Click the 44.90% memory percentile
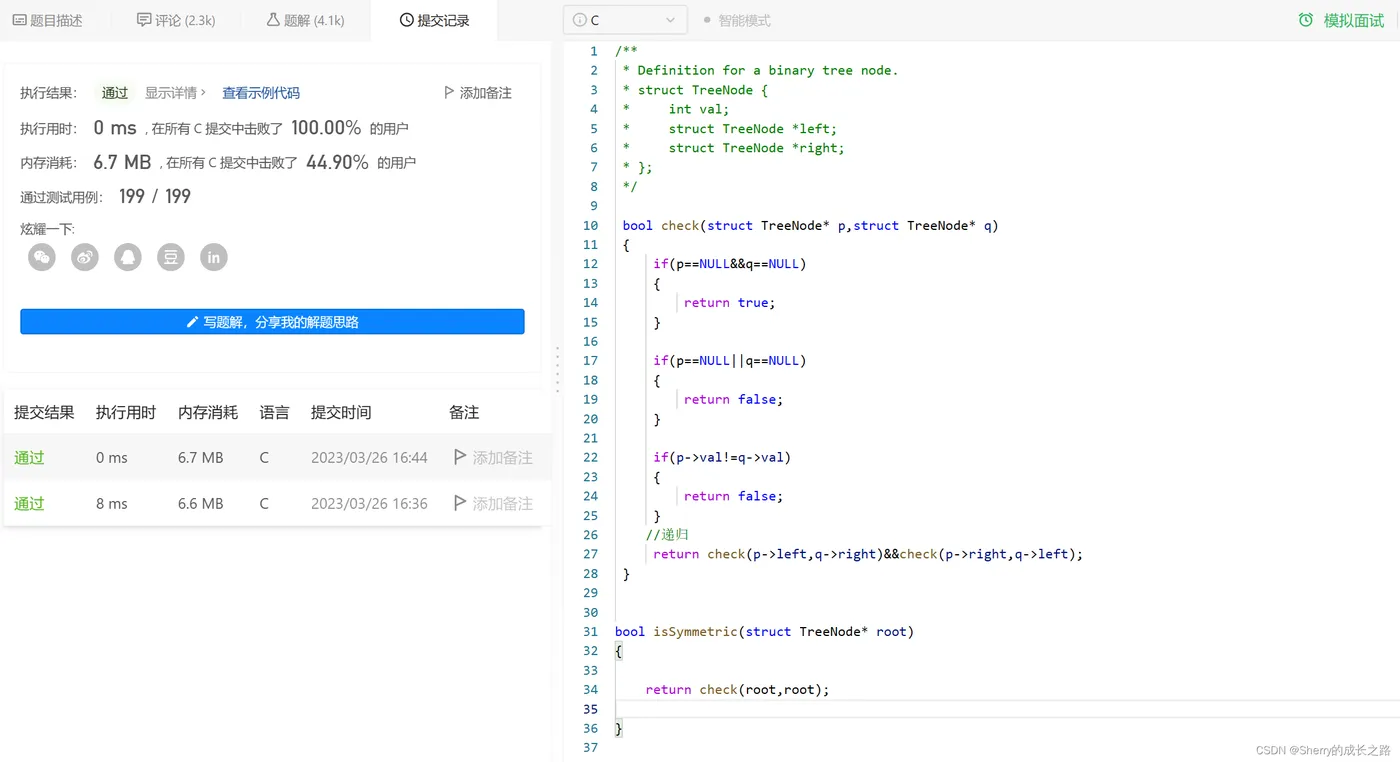The image size is (1400, 762). tap(337, 162)
